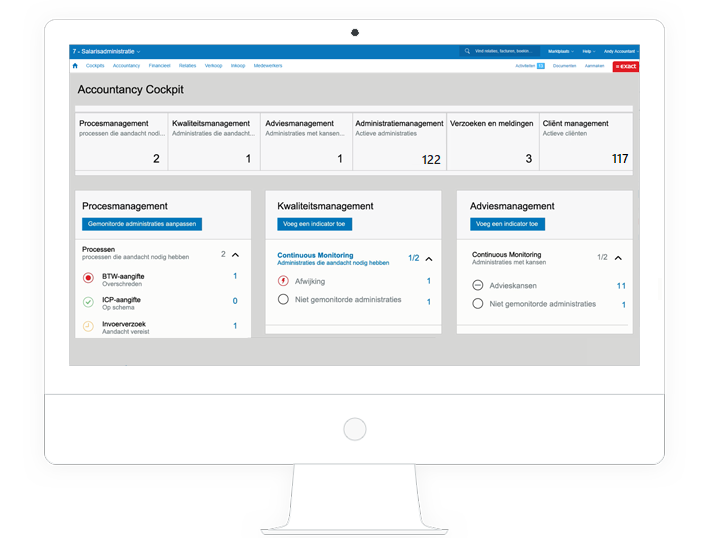Click circle icon beside Adviesmanagement Niet gemonitorde administraties
This screenshot has width=708, height=538.
(478, 303)
